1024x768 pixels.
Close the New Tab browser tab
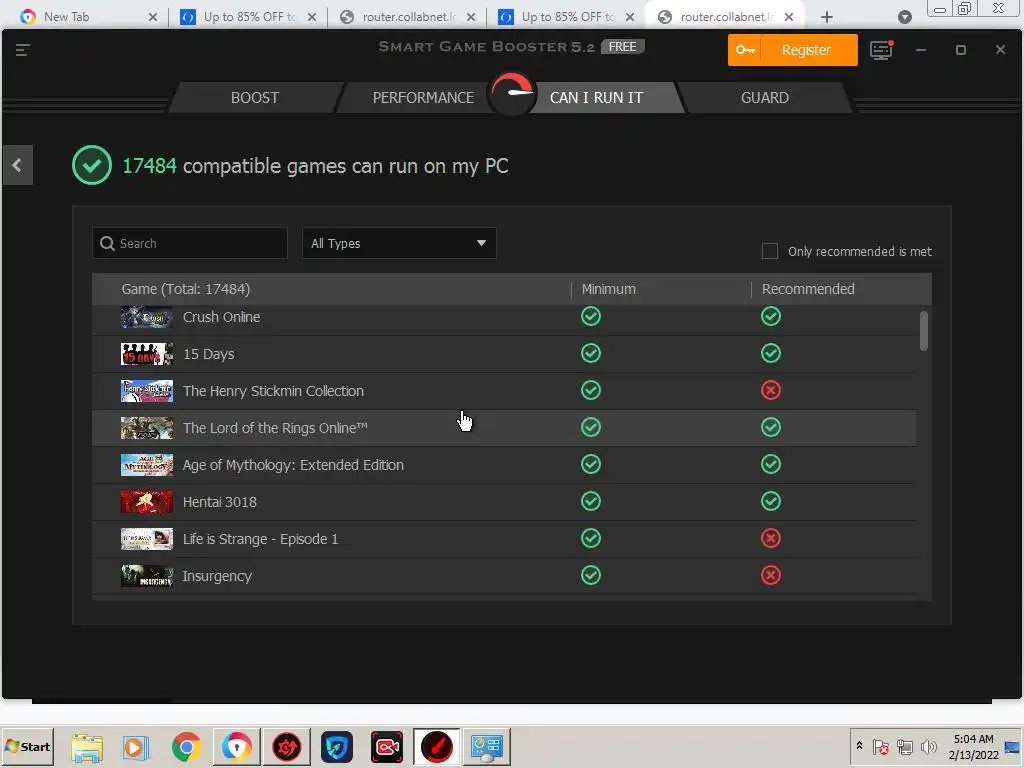153,18
